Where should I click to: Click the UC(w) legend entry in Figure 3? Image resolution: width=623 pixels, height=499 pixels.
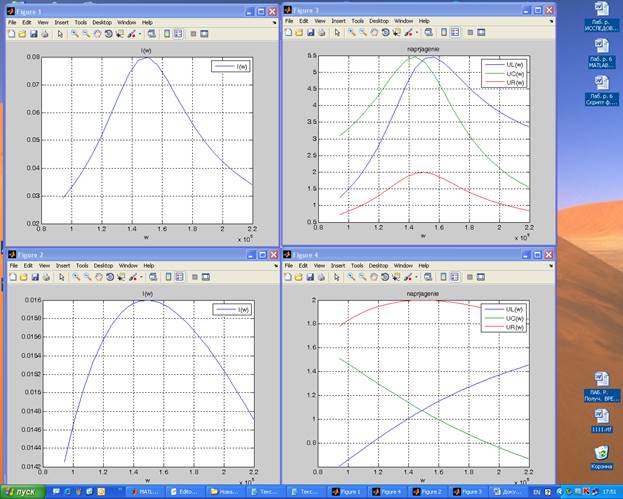[x=505, y=74]
